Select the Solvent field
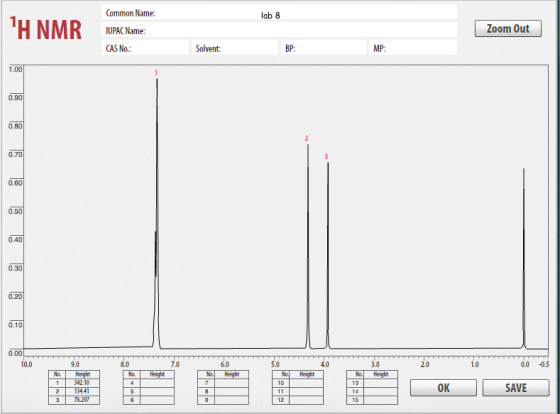 pyautogui.click(x=235, y=48)
